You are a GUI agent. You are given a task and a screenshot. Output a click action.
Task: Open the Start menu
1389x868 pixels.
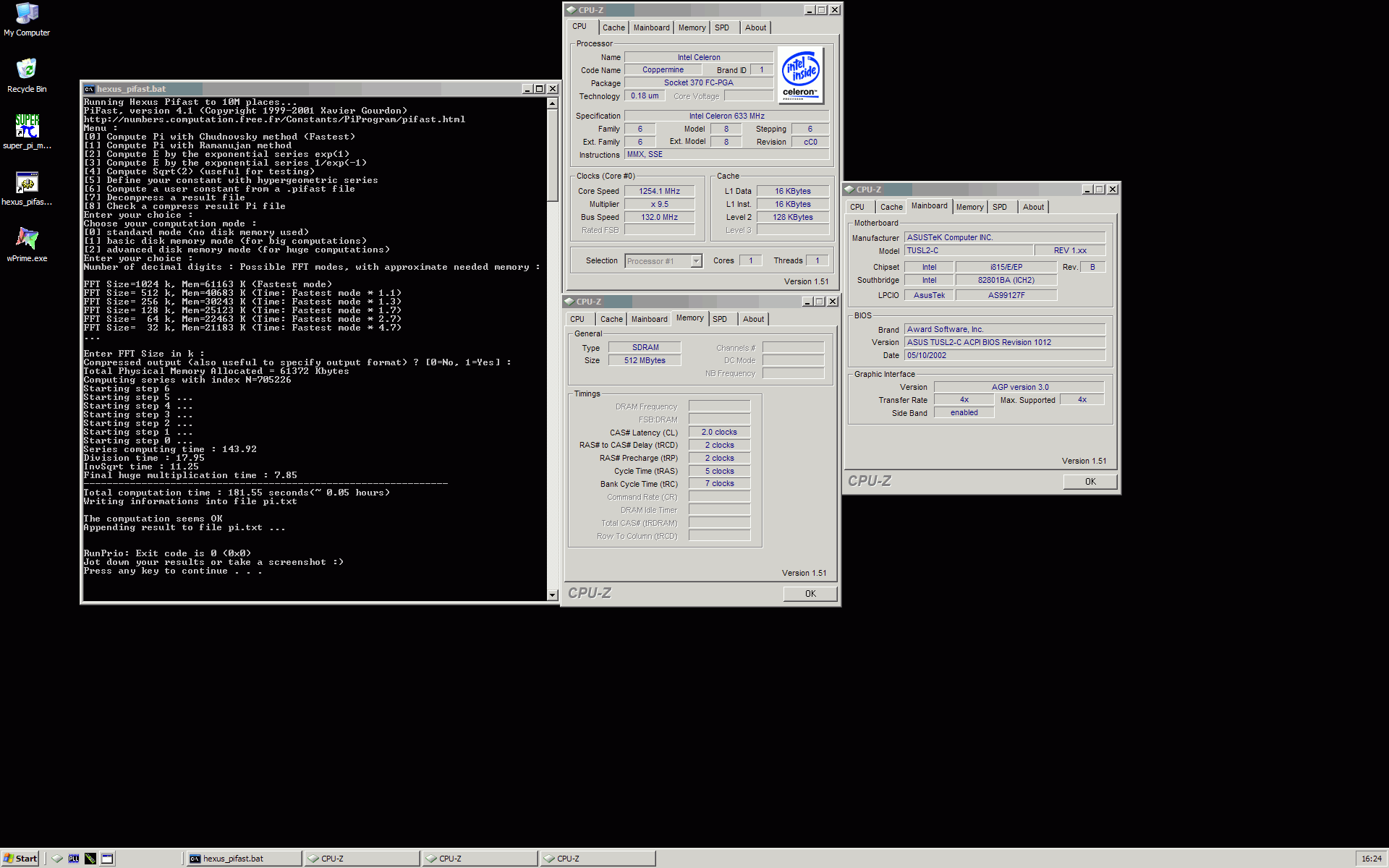[20, 859]
